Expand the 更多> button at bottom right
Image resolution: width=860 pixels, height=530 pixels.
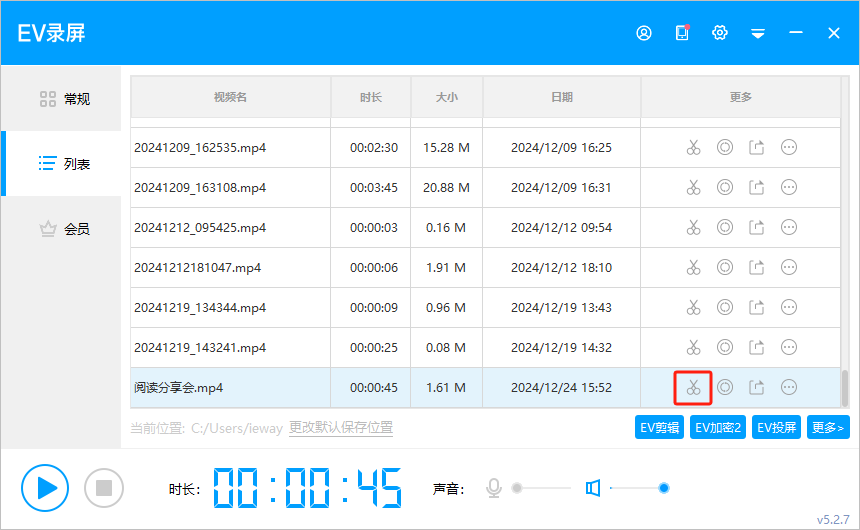click(828, 428)
